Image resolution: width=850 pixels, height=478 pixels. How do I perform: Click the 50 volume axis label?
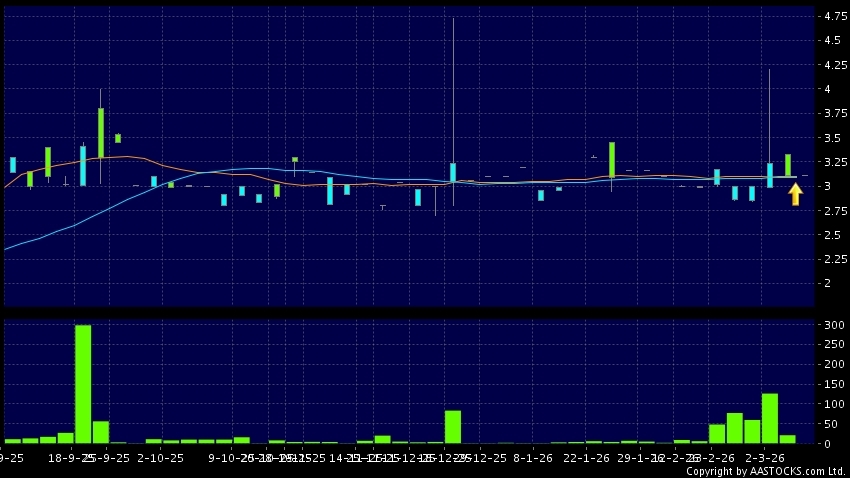tap(830, 424)
